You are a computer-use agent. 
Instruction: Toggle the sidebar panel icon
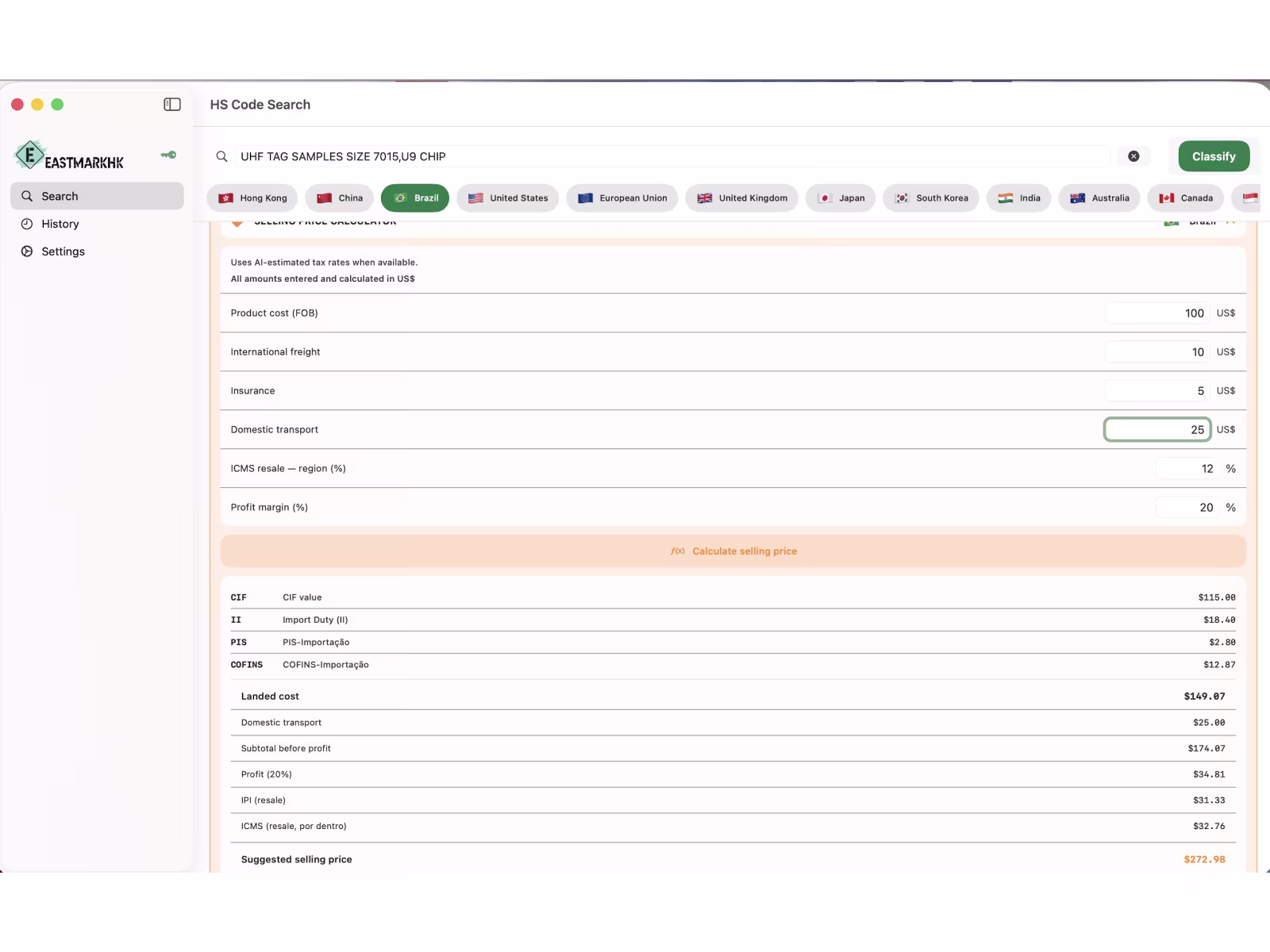172,105
